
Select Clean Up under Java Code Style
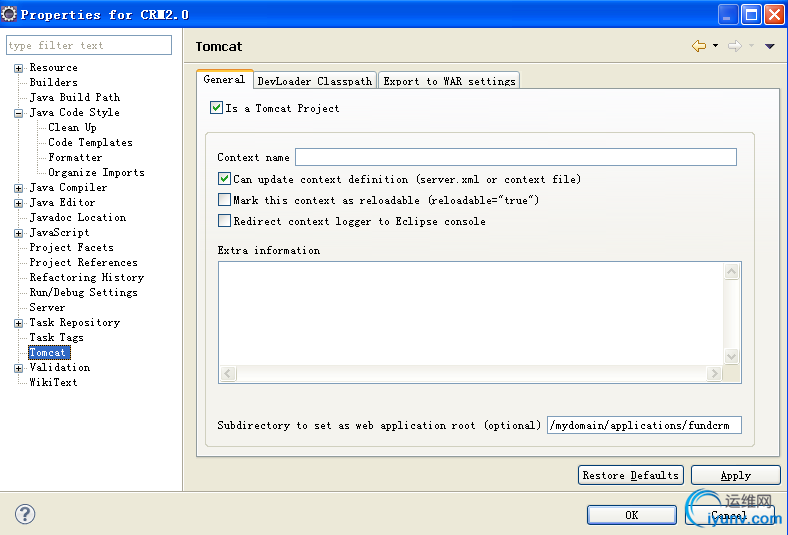coord(72,128)
